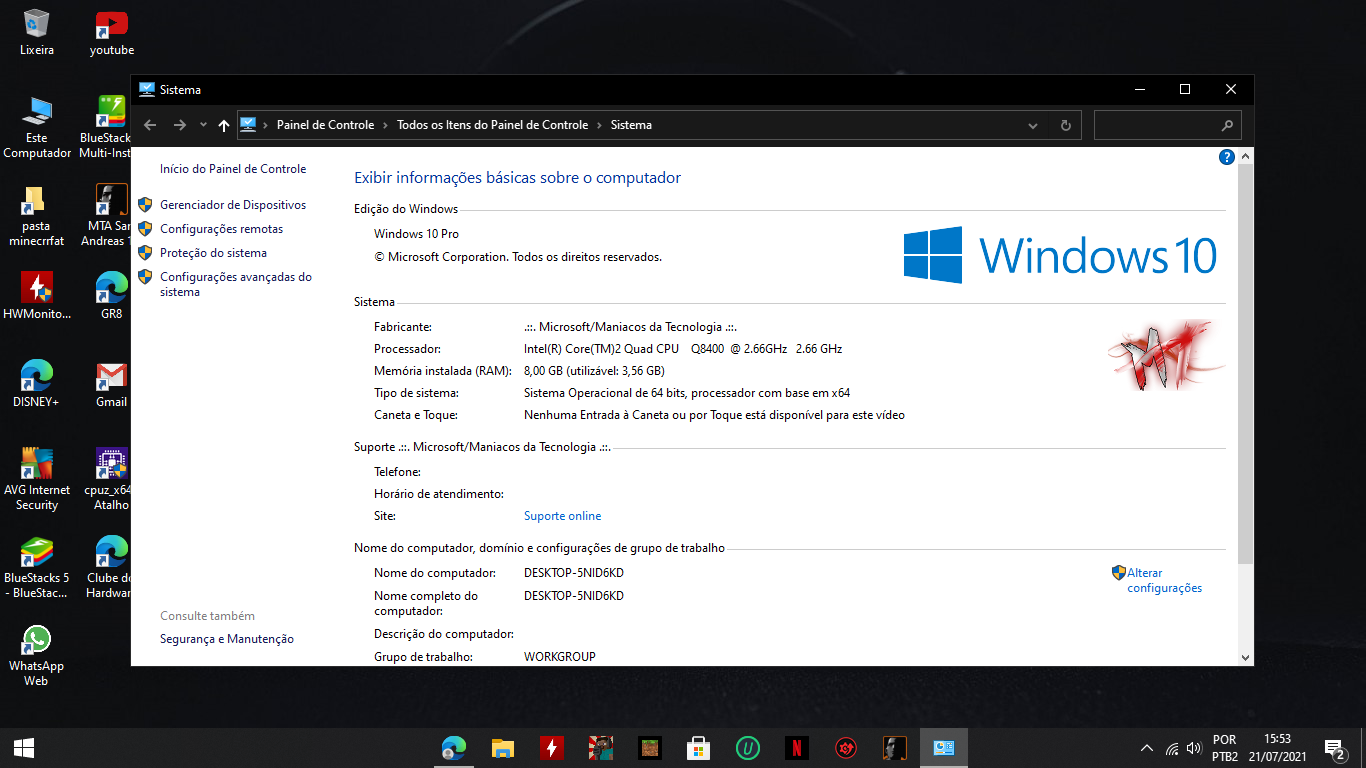The width and height of the screenshot is (1366, 768).
Task: Expand the chevron before the Sistema breadcrumb
Action: point(600,125)
